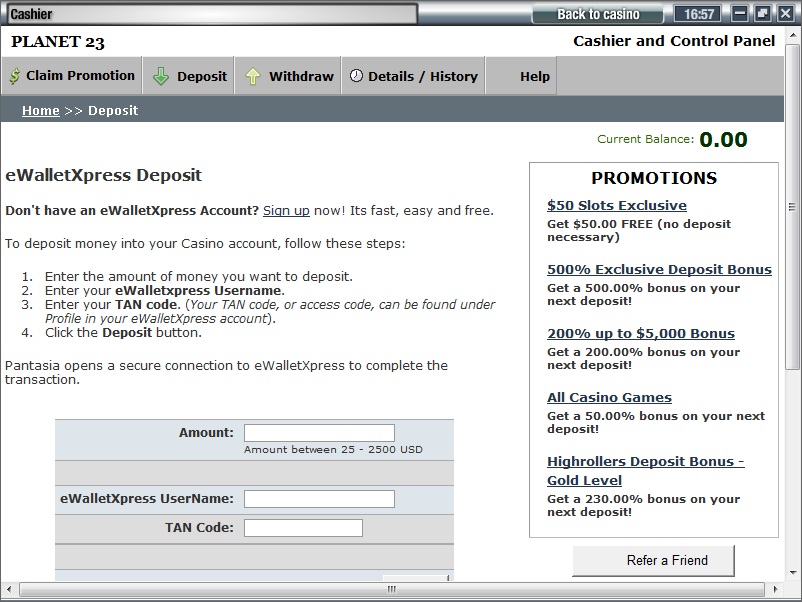Focus the Amount input field
The width and height of the screenshot is (802, 602).
tap(319, 433)
